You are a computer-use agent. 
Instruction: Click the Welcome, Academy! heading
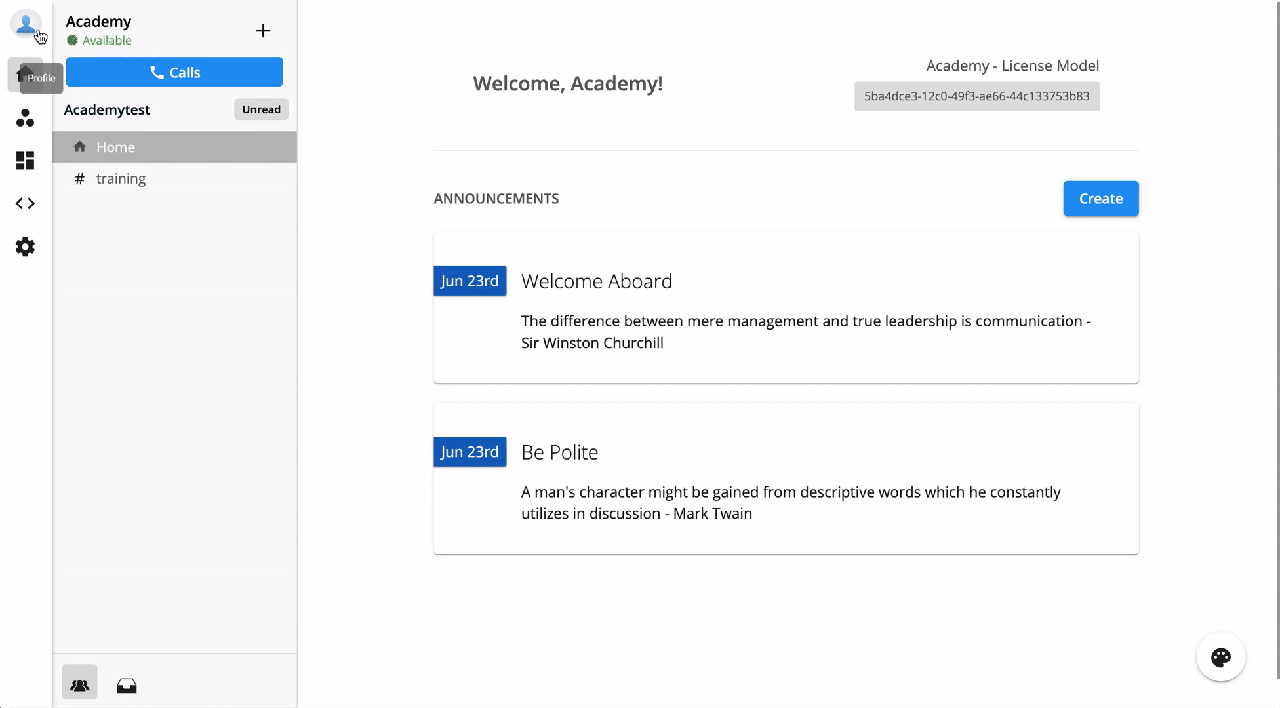(568, 83)
